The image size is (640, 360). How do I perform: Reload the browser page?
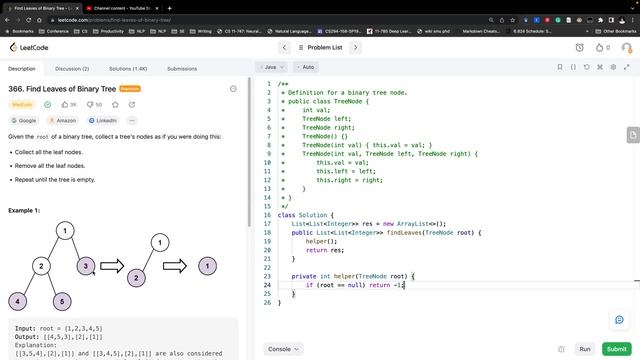[x=28, y=20]
